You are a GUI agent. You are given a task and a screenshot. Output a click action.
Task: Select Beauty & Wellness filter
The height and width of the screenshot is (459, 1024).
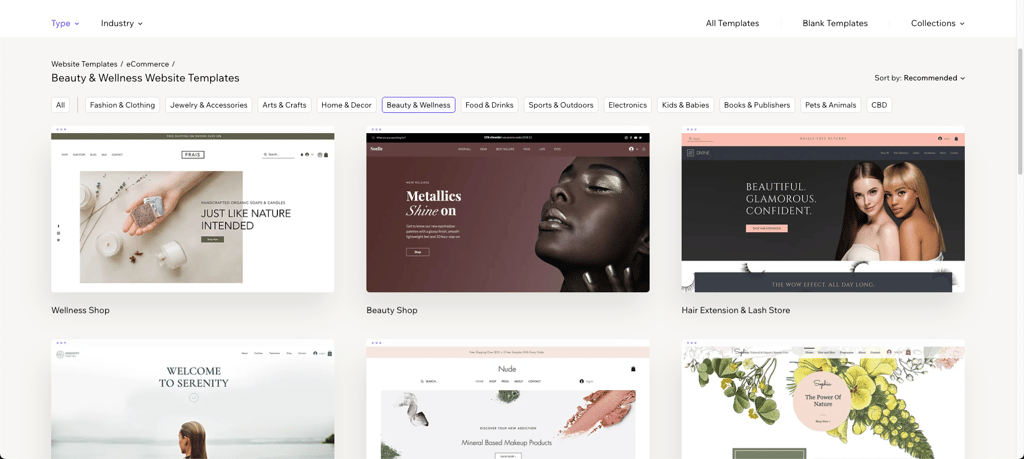419,104
